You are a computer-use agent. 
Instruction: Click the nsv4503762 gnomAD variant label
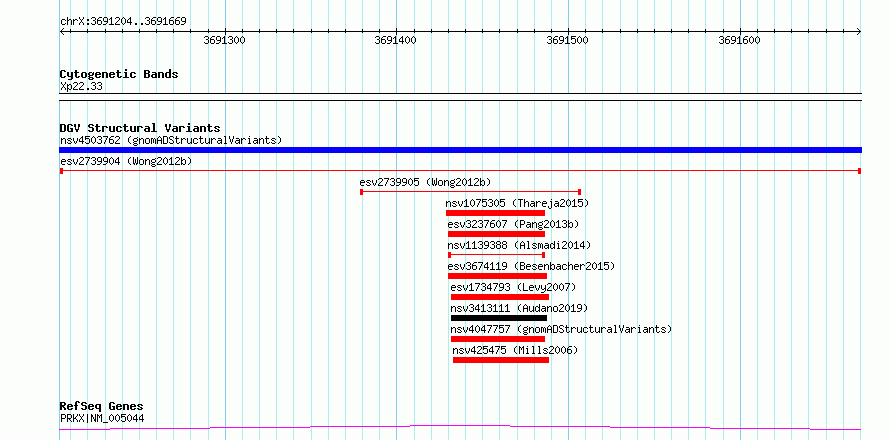click(171, 140)
